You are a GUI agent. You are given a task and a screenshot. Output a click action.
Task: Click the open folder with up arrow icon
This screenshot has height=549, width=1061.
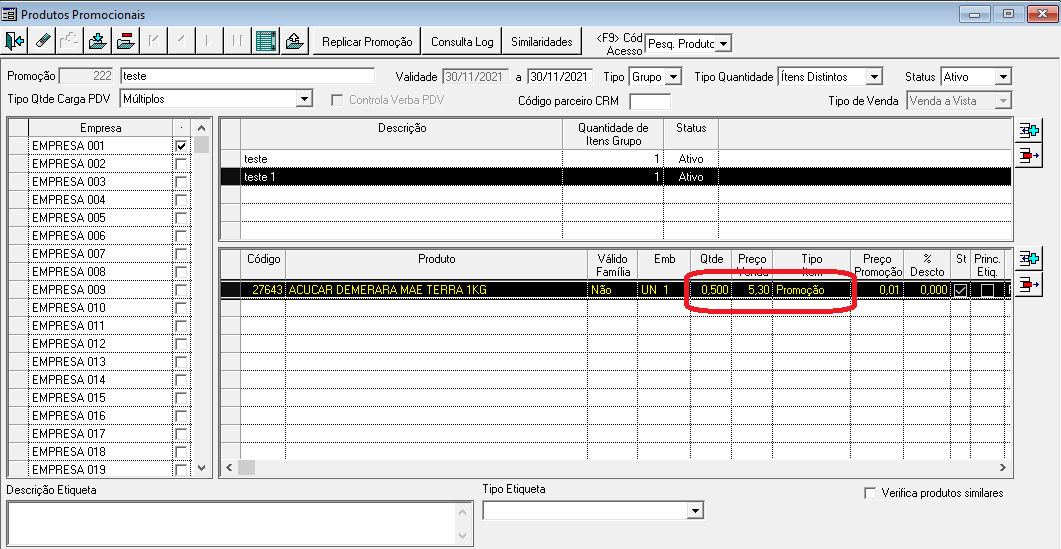pos(294,41)
